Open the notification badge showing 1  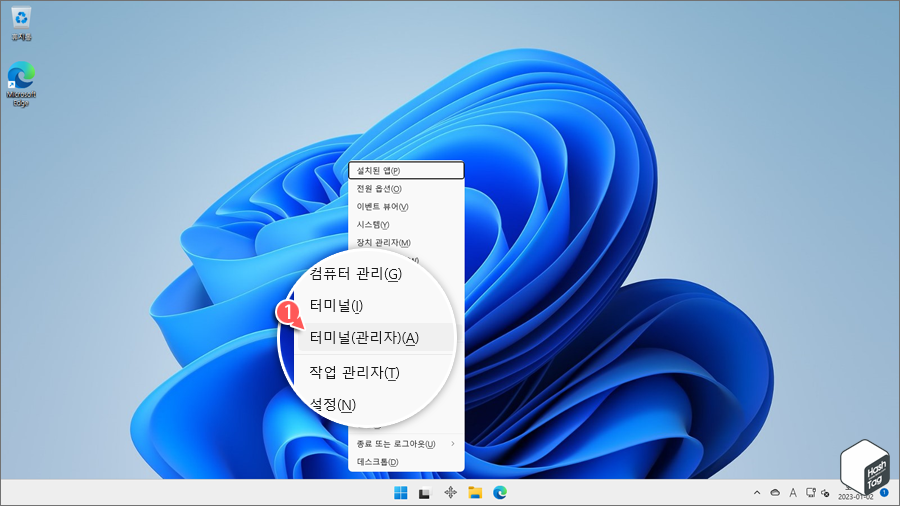pyautogui.click(x=884, y=493)
